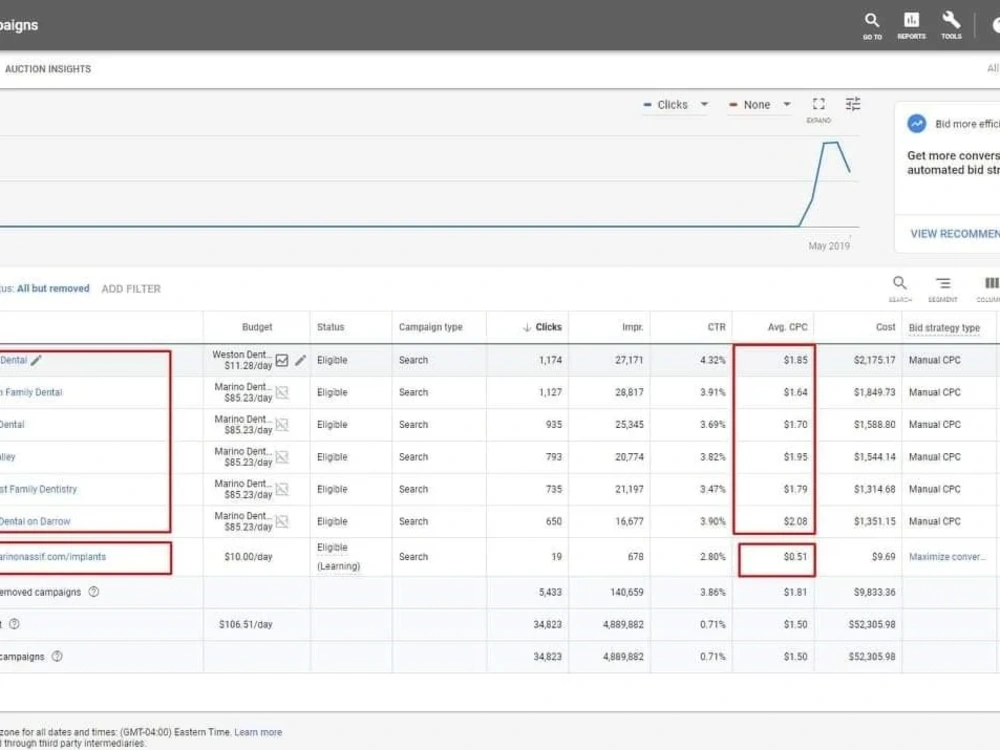Open the help icon in the all-campaigns totals row
The width and height of the screenshot is (1000, 750).
[57, 656]
